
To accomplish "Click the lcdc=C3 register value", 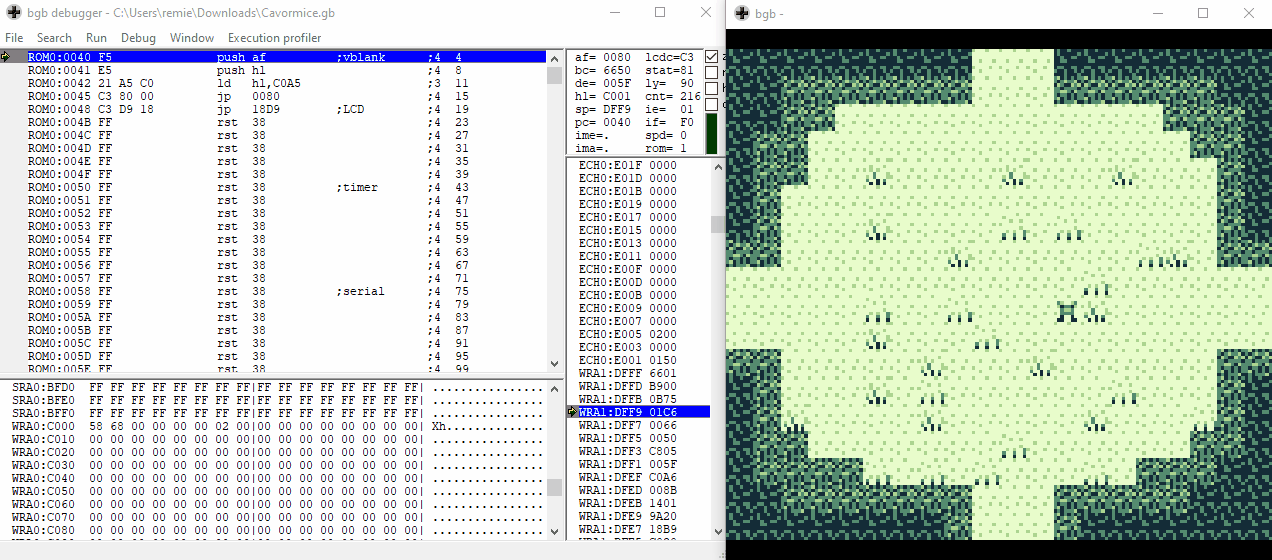I will point(670,57).
